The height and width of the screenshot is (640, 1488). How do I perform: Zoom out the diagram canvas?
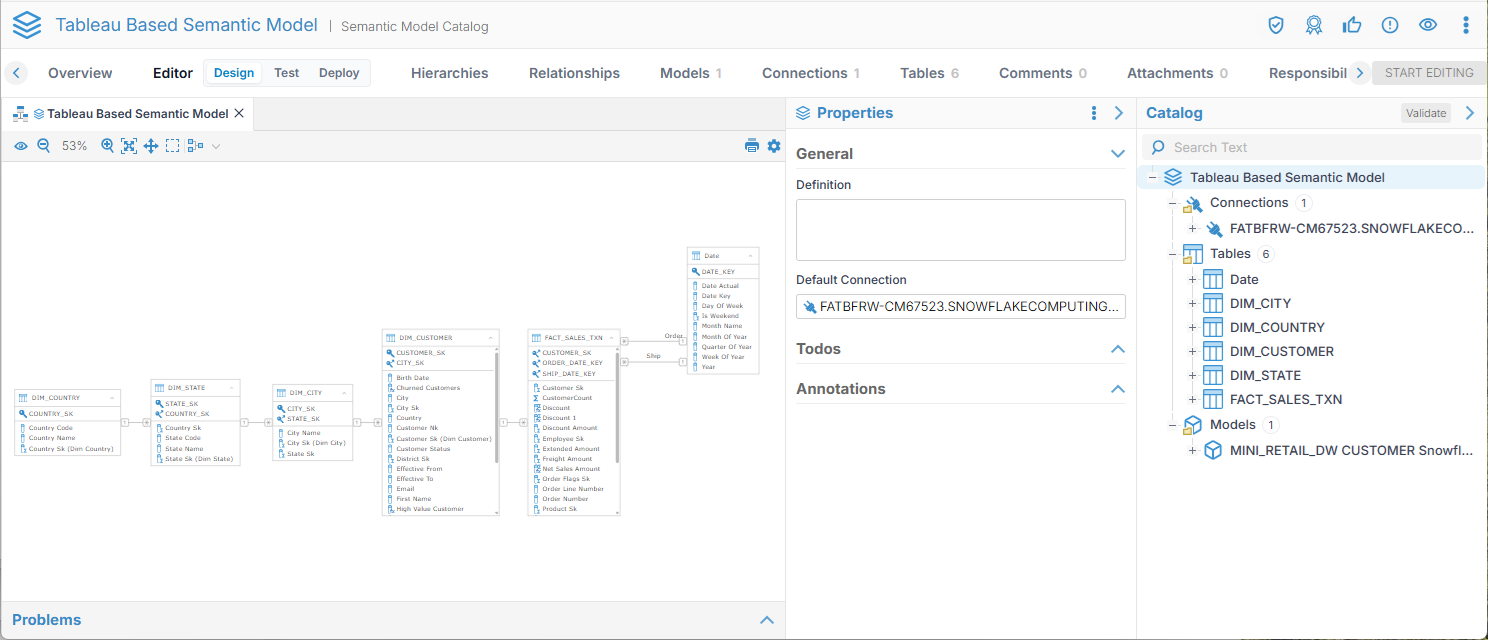[44, 146]
